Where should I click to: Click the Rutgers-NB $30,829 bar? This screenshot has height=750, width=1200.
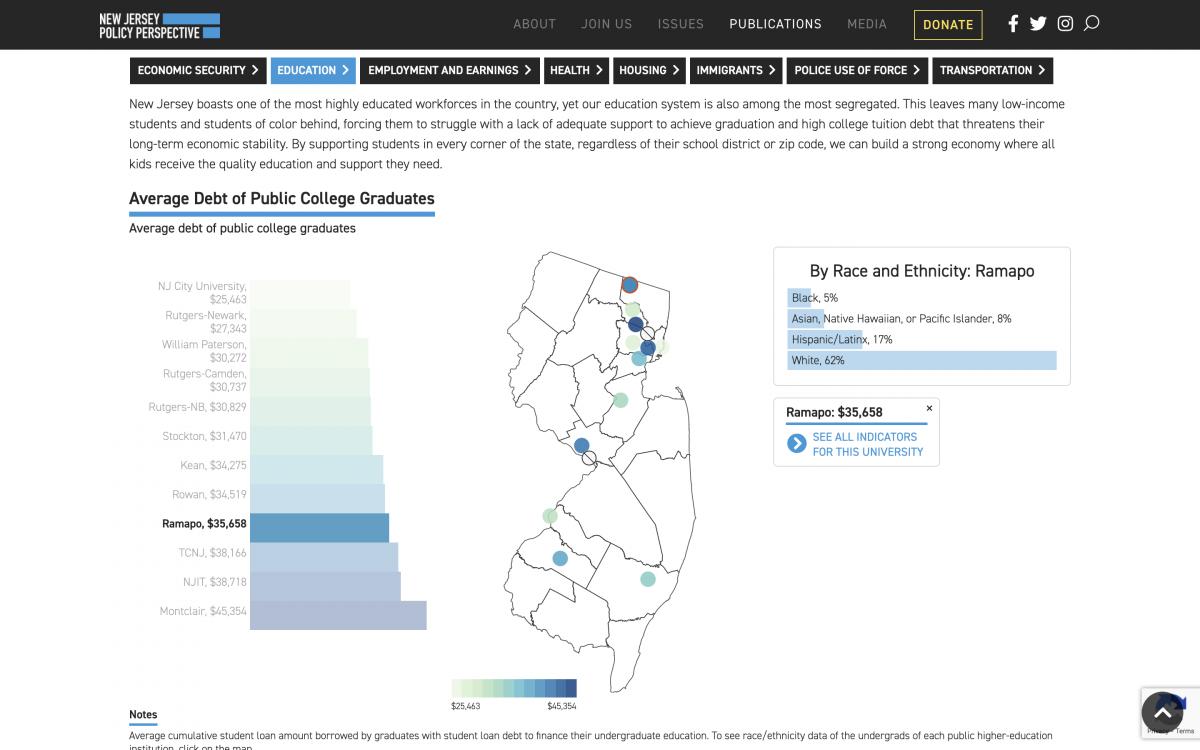(310, 409)
